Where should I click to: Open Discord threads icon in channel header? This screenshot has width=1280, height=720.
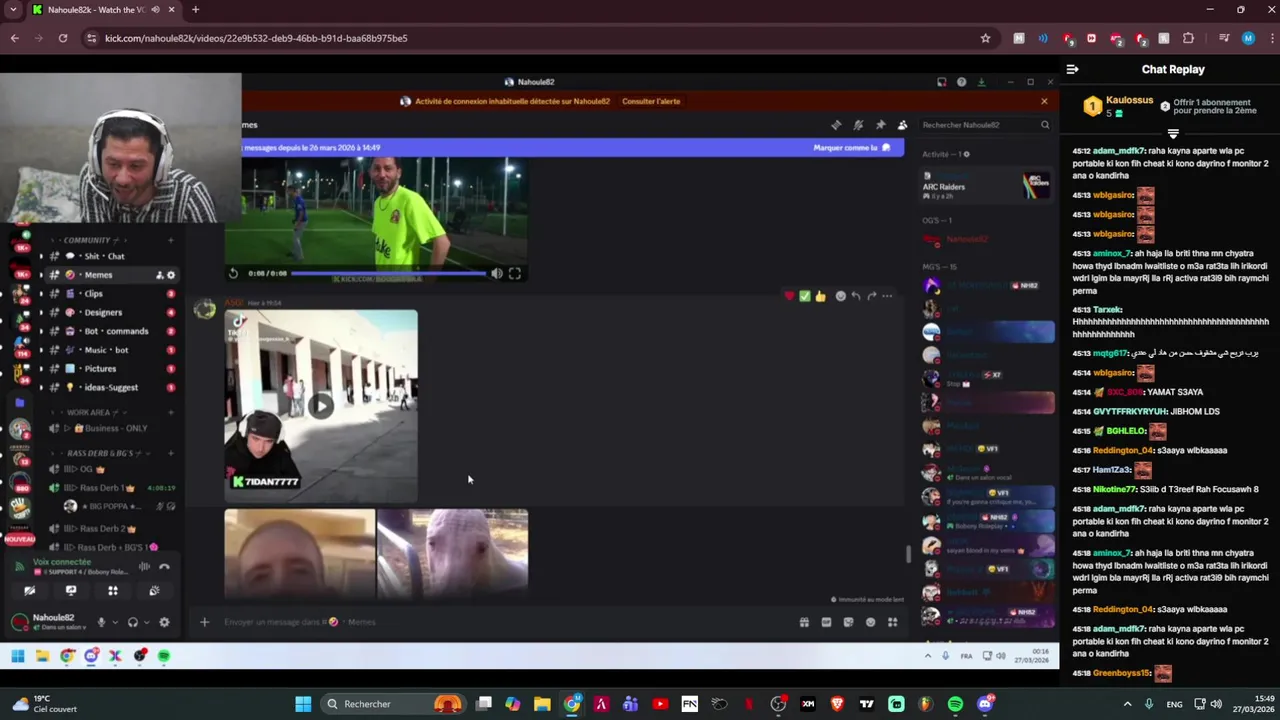[836, 125]
